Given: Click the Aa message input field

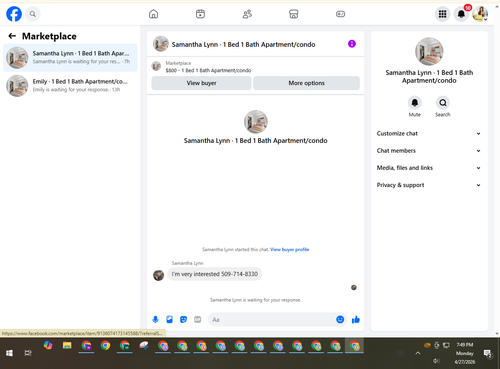Looking at the screenshot, I should [272, 320].
